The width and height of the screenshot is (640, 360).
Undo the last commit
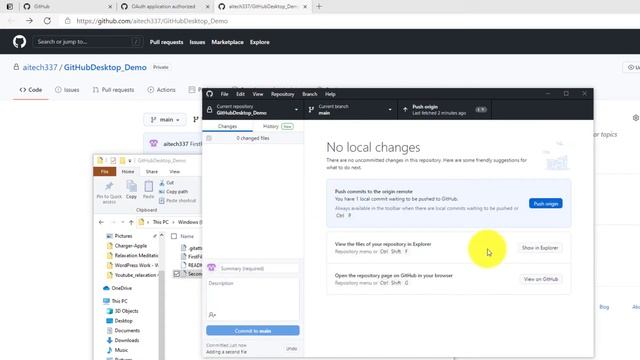tap(291, 349)
